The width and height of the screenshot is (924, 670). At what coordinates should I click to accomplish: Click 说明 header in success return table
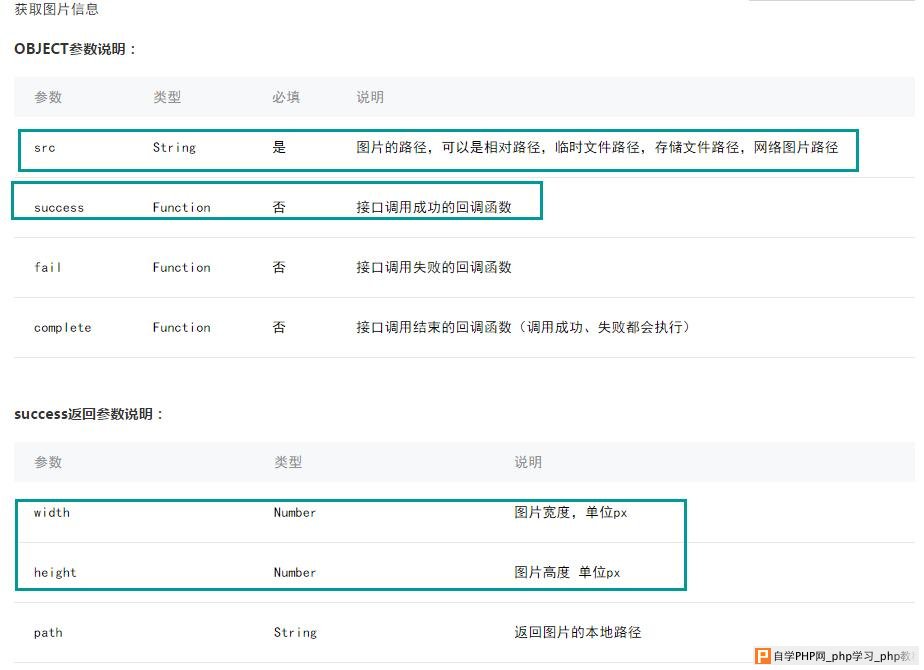click(528, 462)
